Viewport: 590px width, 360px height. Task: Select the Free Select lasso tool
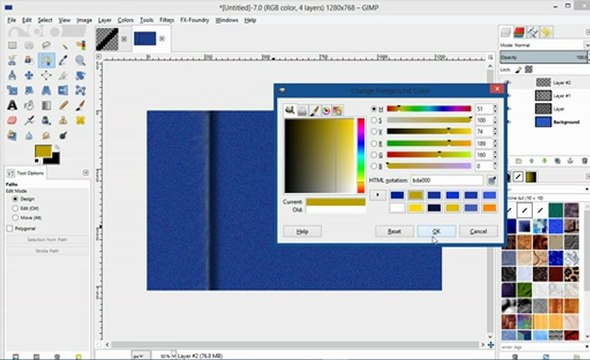46,46
